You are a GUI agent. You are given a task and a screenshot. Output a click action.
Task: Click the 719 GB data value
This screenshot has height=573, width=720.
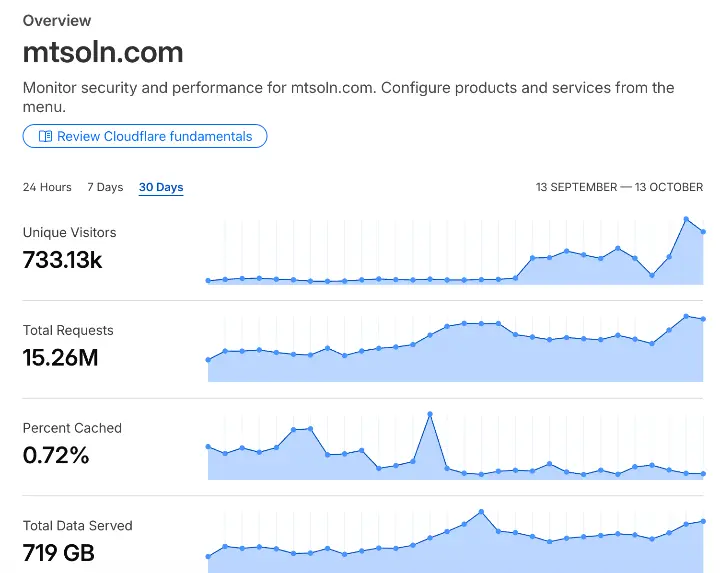coord(59,552)
